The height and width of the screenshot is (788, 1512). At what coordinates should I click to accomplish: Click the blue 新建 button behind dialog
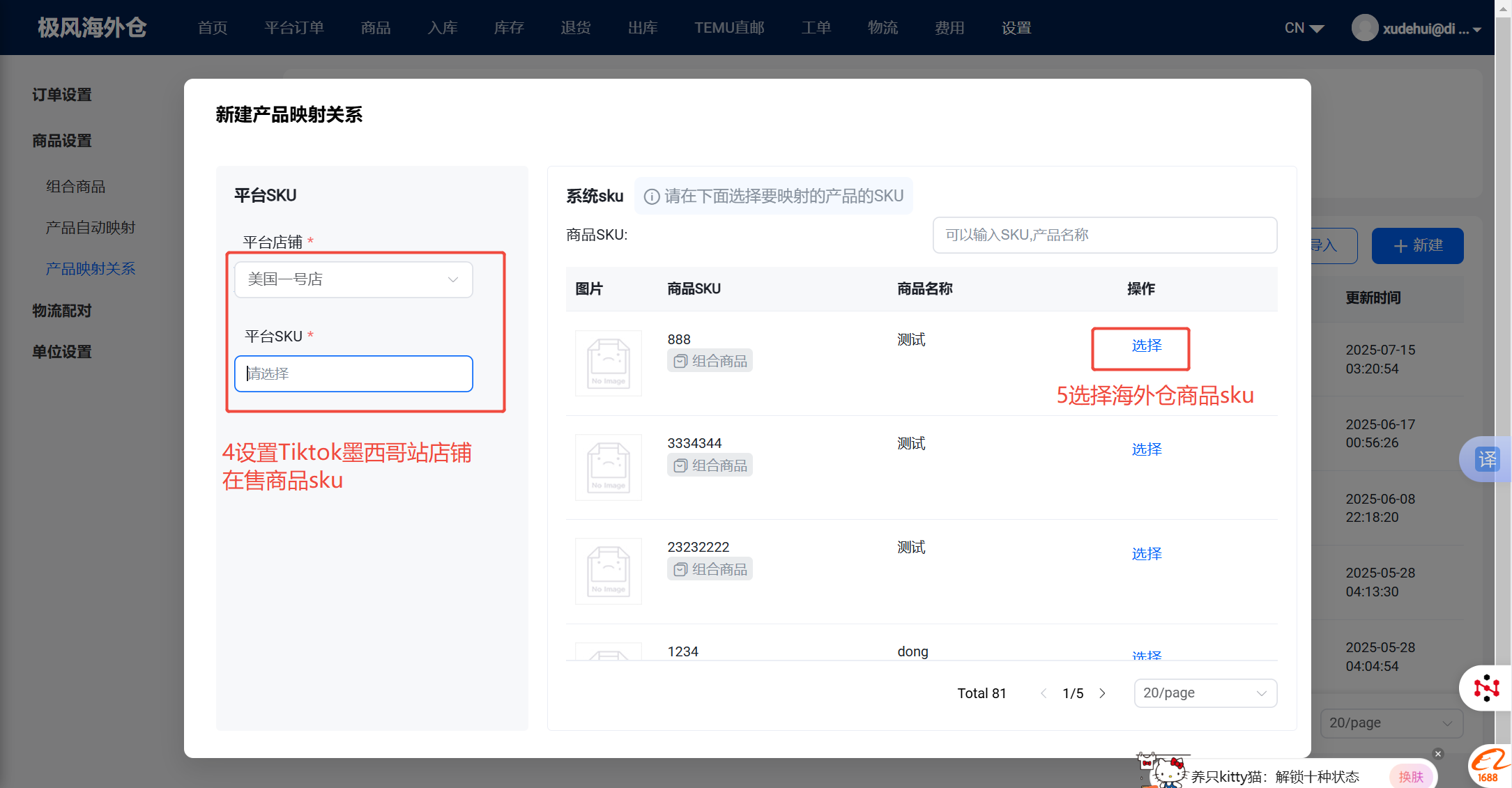tap(1417, 246)
